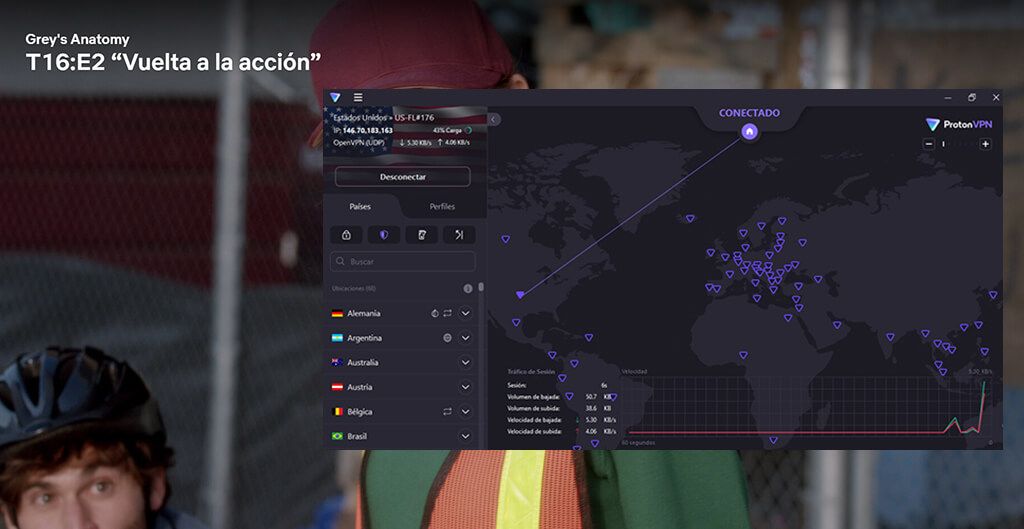Click Alemania's P2P arrows icon
Screen dimensions: 1024x529
click(447, 313)
